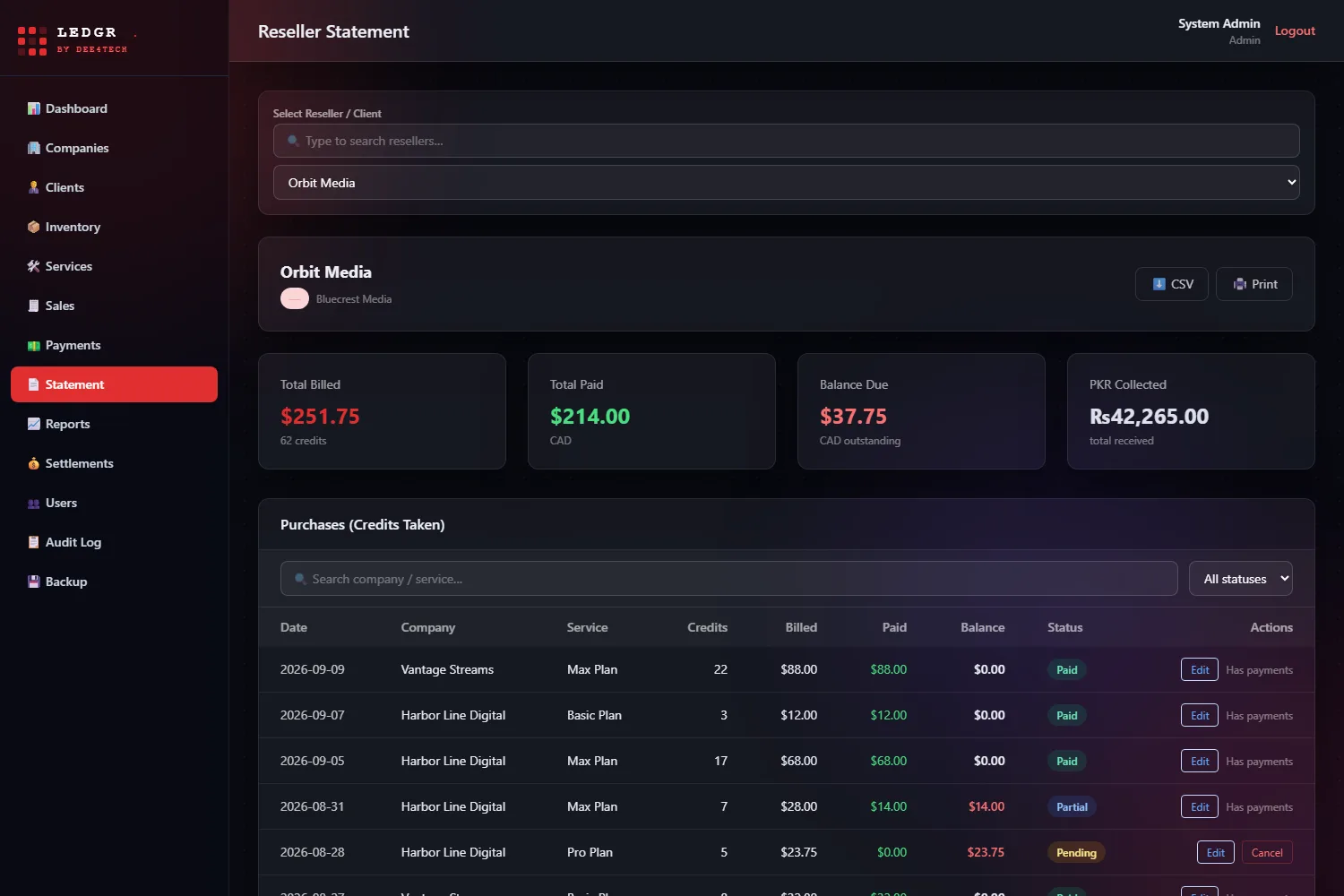Click the Reports chart icon
Image resolution: width=1344 pixels, height=896 pixels.
click(x=34, y=424)
